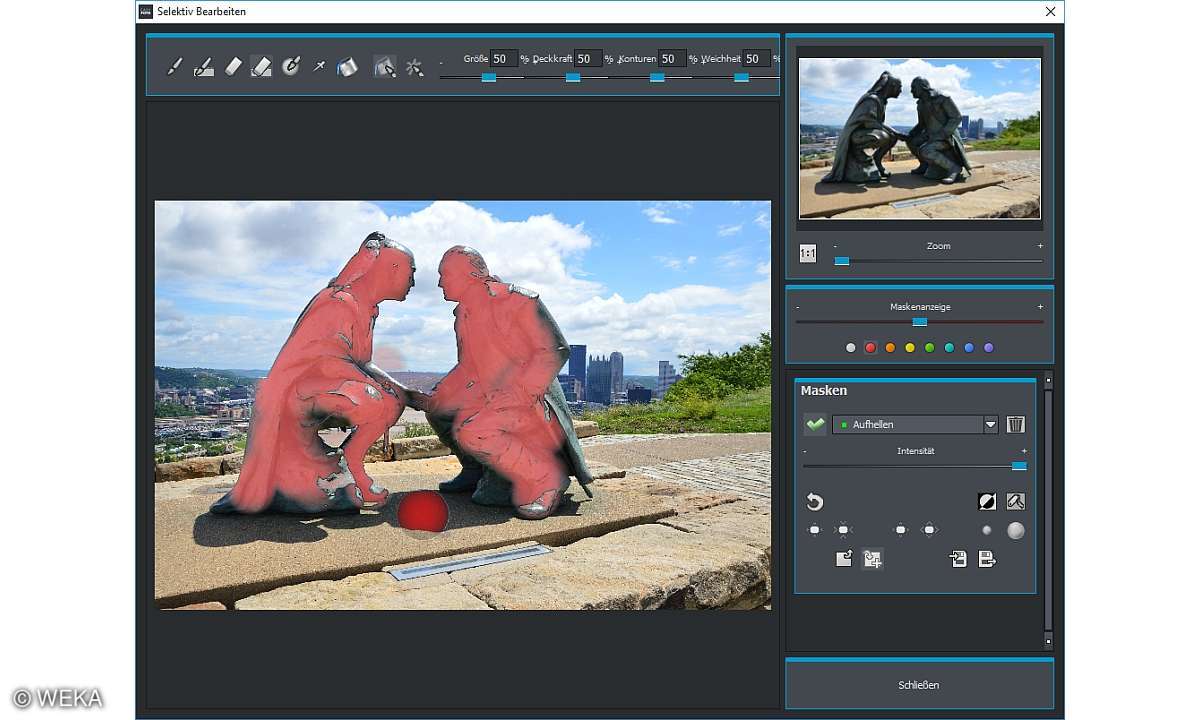Click the Maskenanzeige slider handle
Viewport: 1200px width, 720px height.
point(920,322)
